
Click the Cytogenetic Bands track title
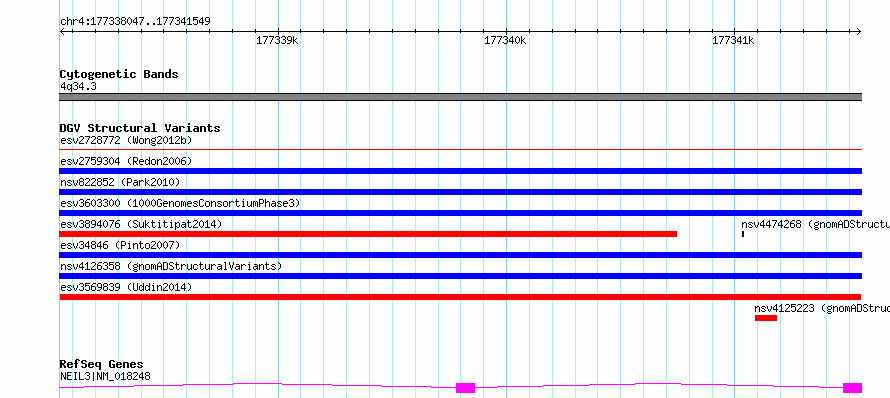point(119,74)
